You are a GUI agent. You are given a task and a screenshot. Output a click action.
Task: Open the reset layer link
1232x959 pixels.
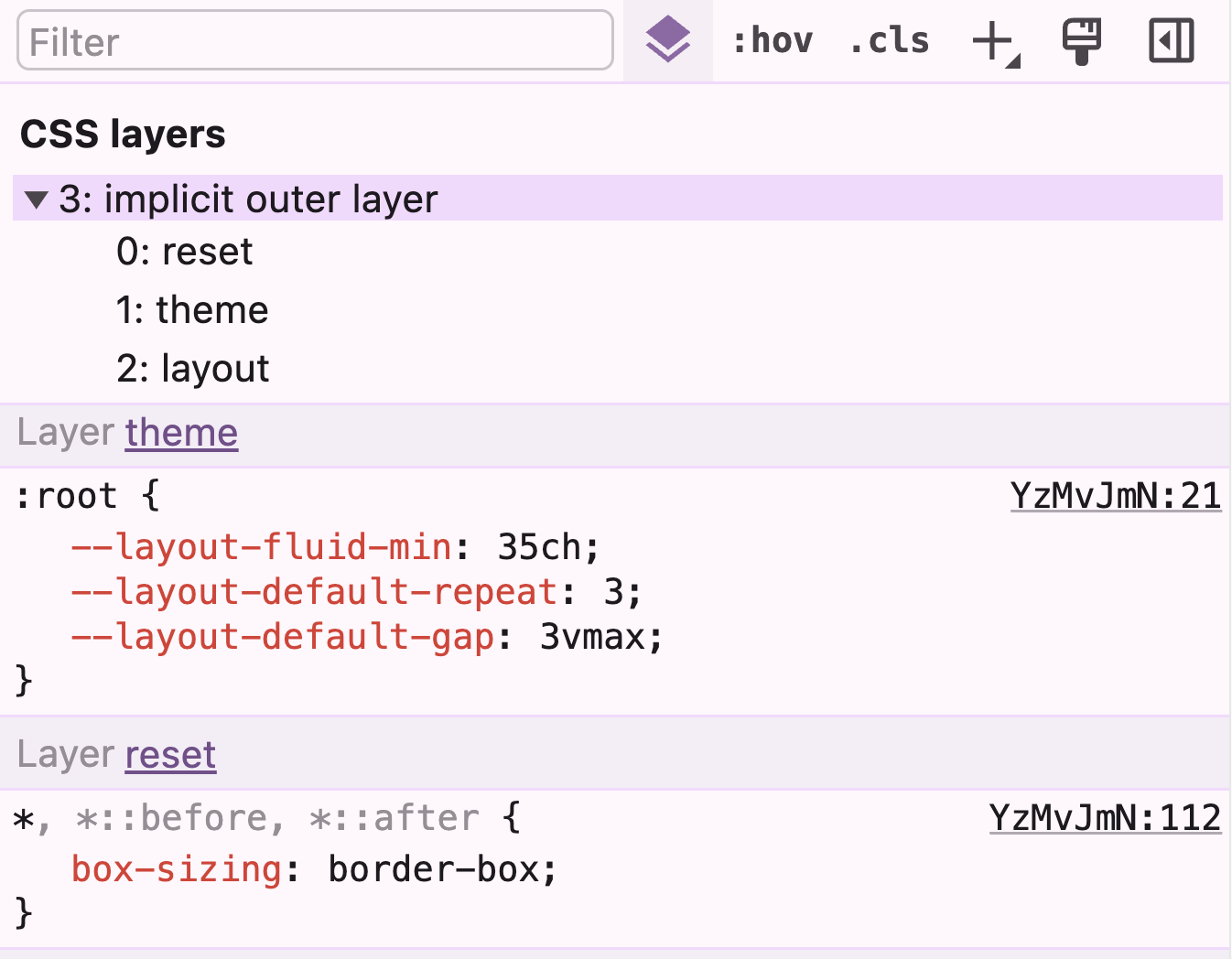coord(169,754)
